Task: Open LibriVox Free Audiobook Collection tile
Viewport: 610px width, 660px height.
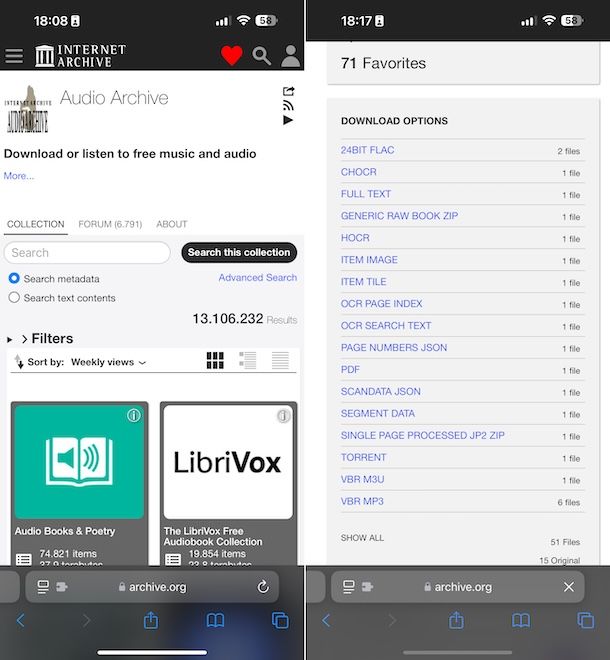Action: (229, 483)
